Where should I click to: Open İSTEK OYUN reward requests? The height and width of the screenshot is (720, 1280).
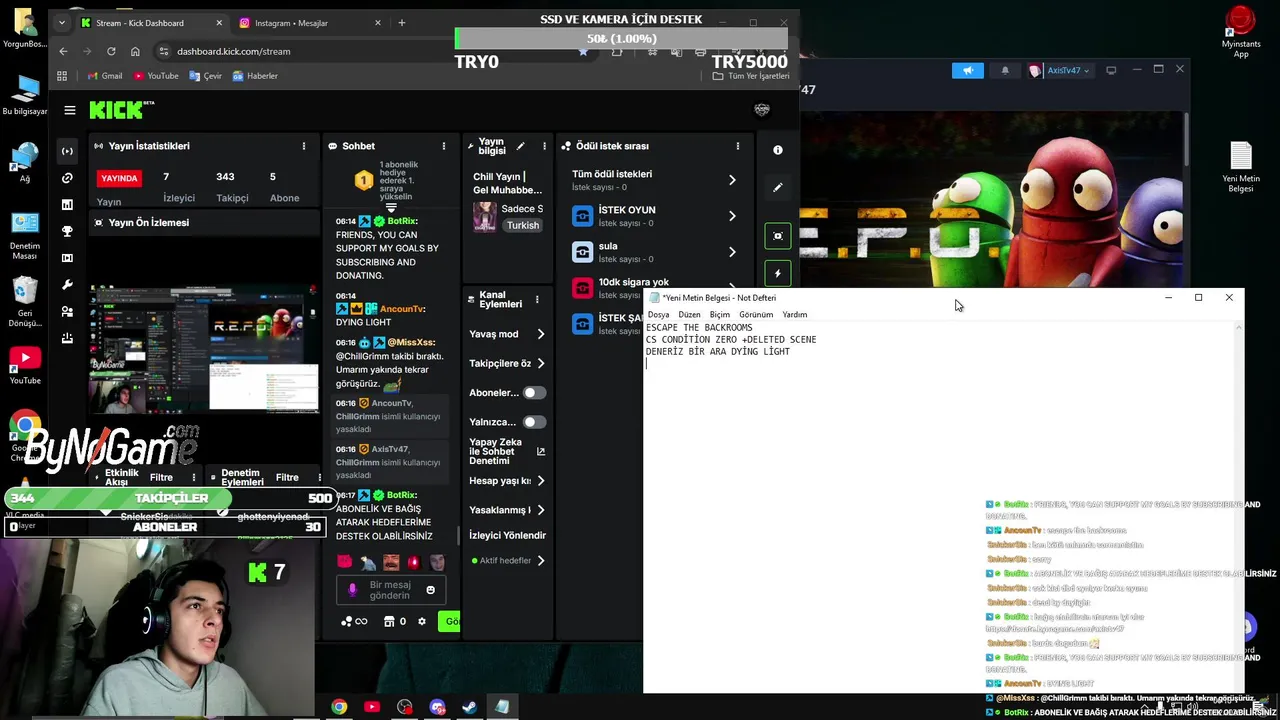click(655, 216)
